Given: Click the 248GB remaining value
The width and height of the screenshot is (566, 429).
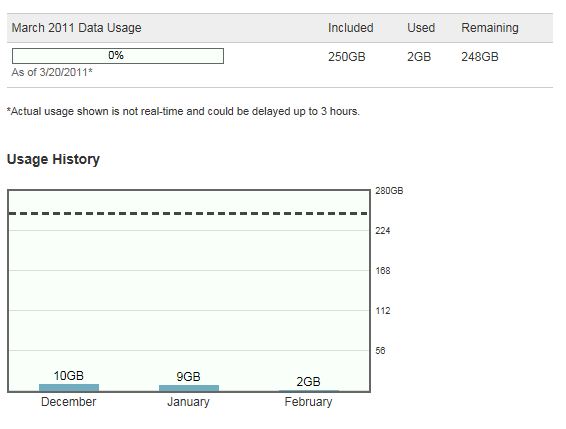Looking at the screenshot, I should 480,57.
